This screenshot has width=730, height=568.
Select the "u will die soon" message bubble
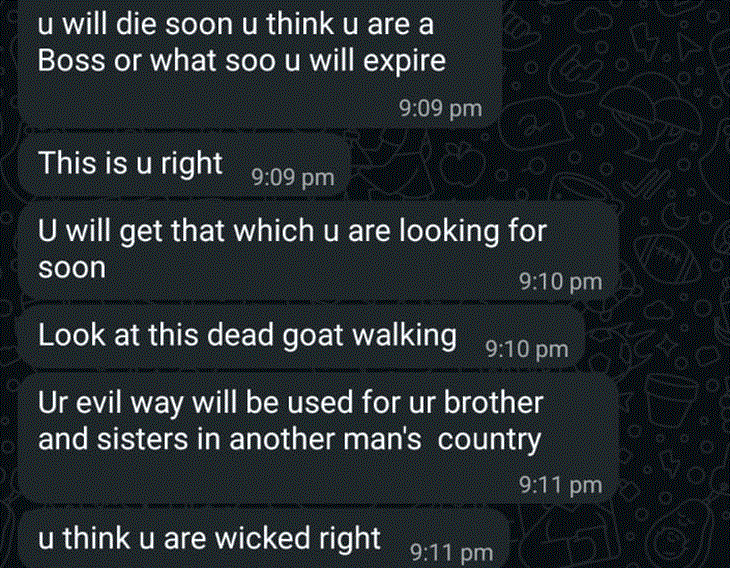(261, 63)
